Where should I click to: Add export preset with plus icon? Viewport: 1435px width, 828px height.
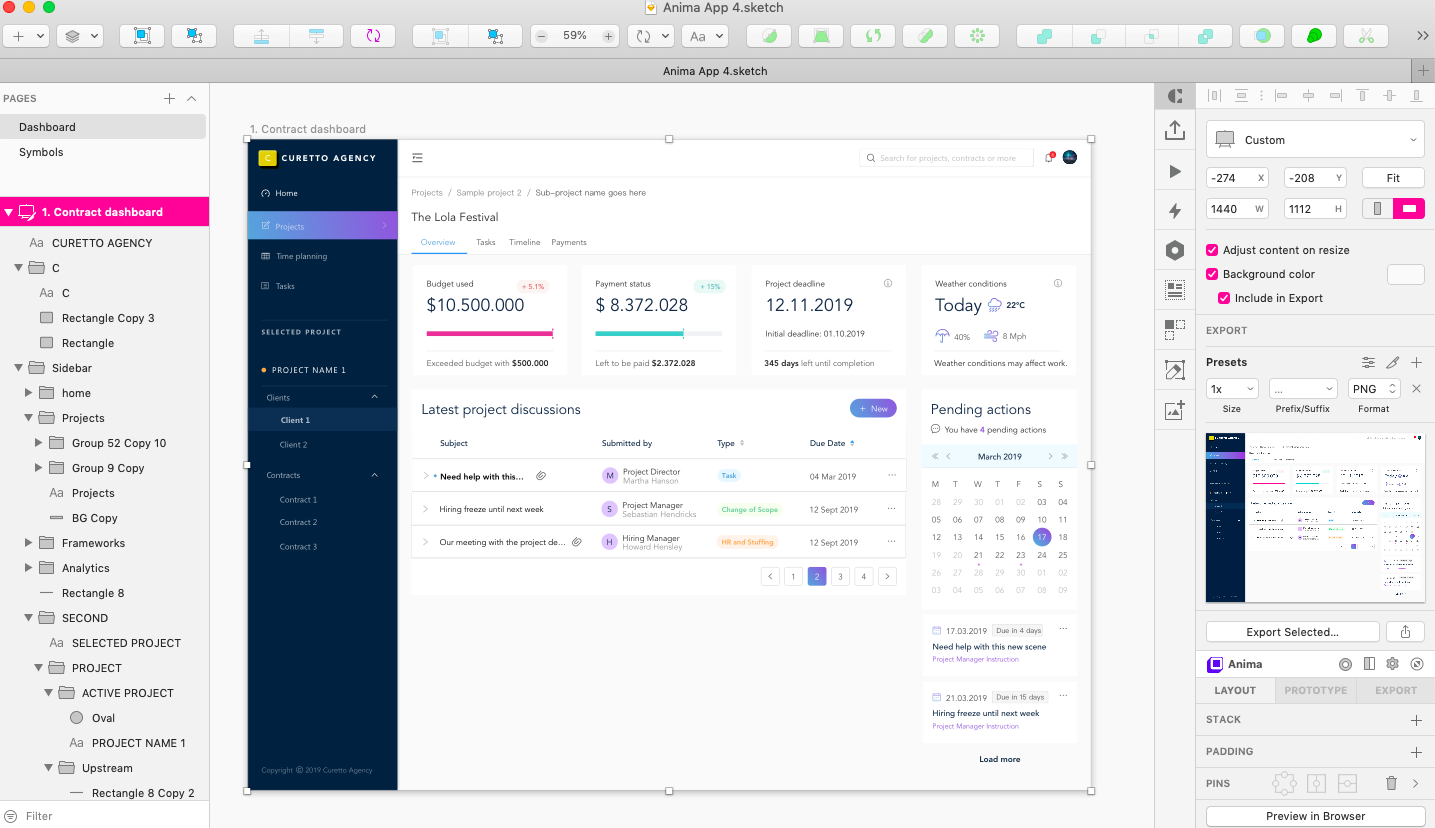[1416, 362]
